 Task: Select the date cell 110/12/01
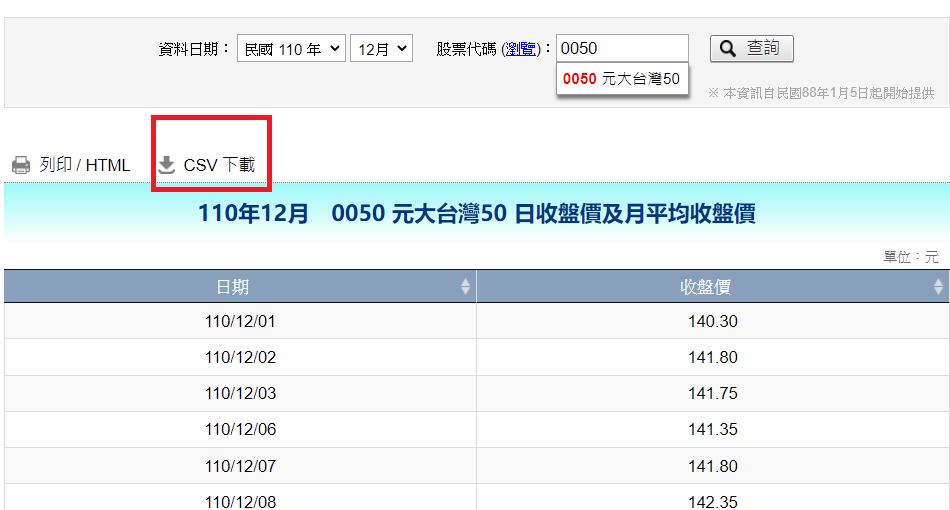coord(240,321)
